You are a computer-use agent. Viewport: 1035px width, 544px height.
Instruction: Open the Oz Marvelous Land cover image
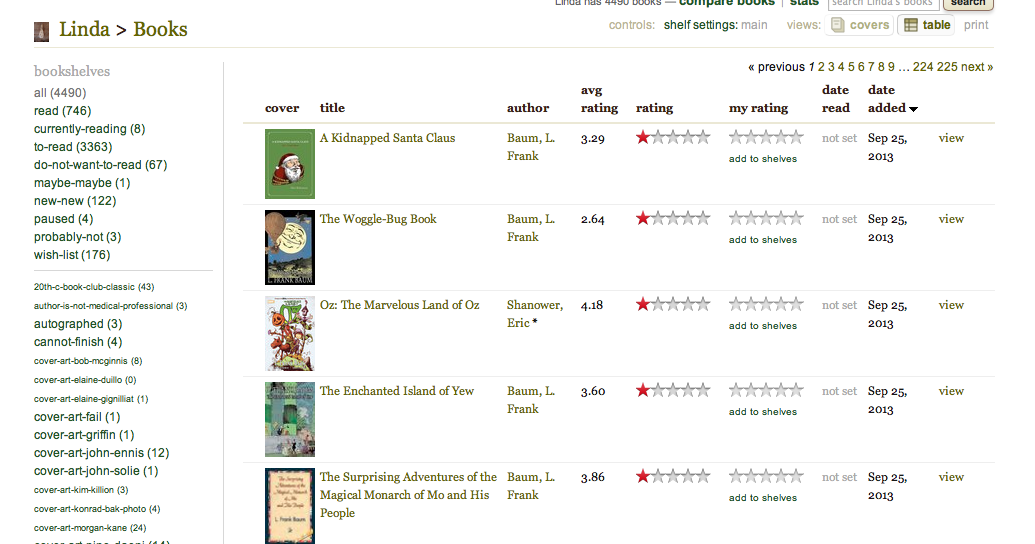(x=289, y=333)
